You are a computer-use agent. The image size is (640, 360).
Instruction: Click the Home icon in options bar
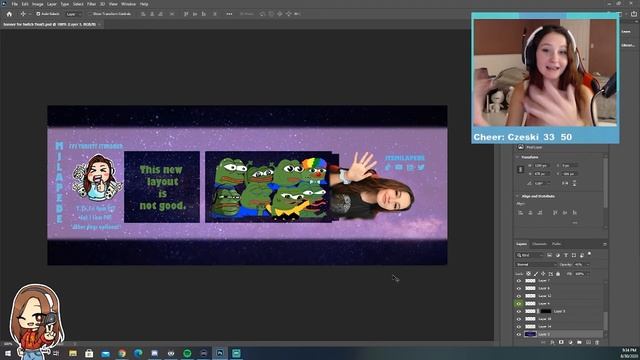pyautogui.click(x=9, y=14)
